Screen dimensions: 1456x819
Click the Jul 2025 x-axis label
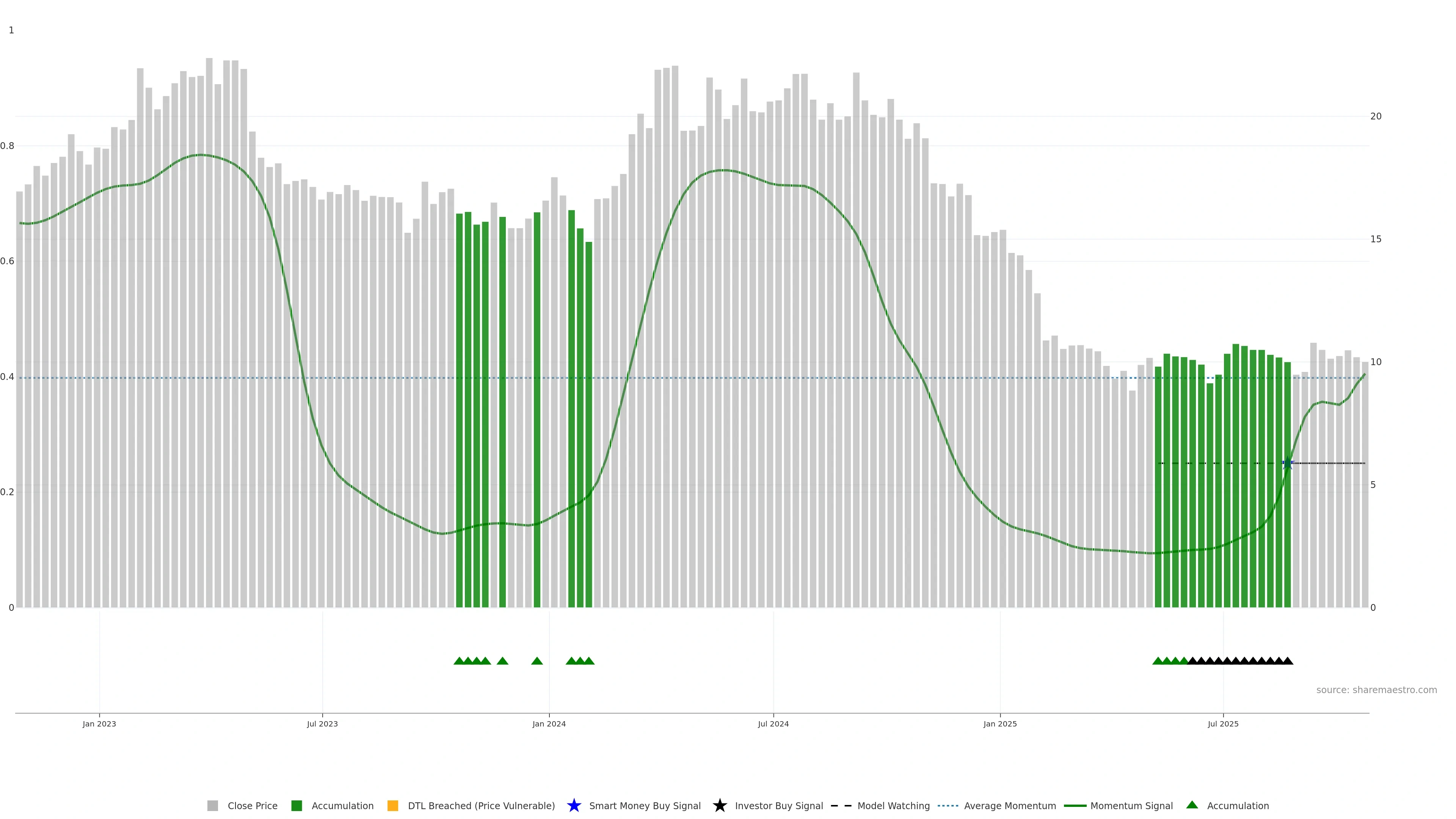coord(1222,723)
